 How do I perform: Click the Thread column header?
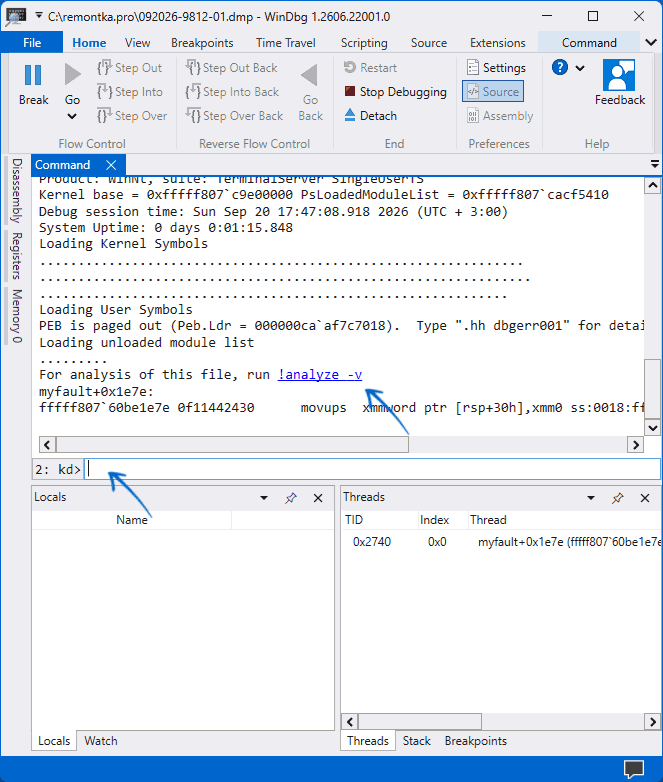point(488,520)
